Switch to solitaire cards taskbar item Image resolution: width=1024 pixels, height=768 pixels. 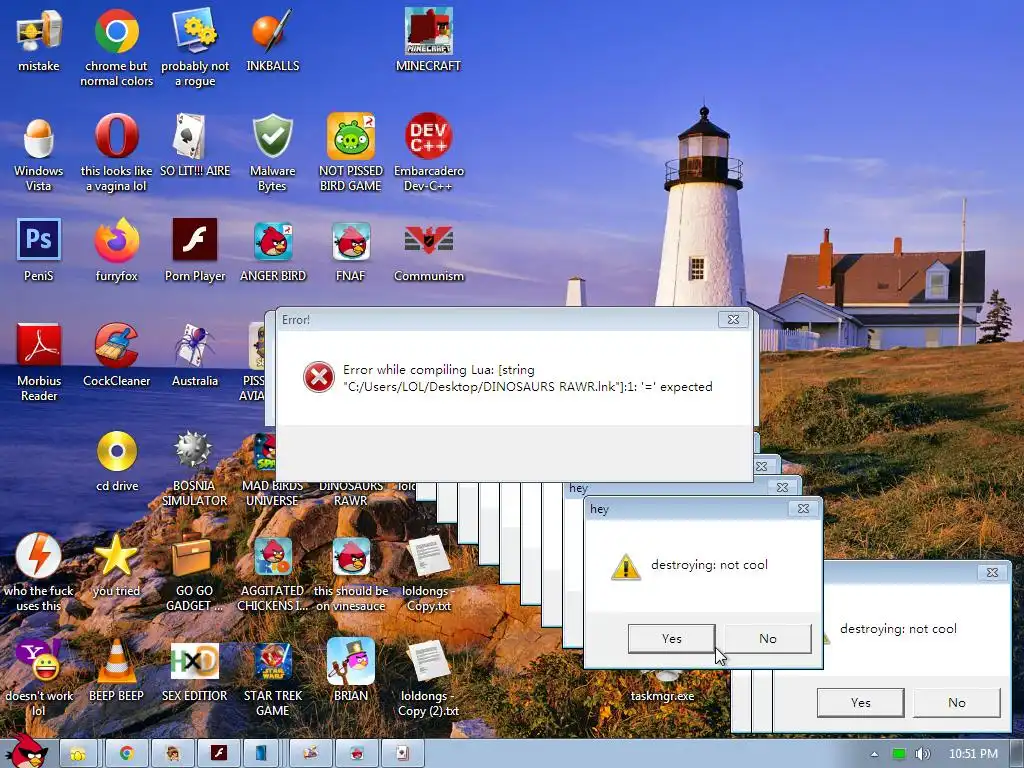pyautogui.click(x=402, y=754)
